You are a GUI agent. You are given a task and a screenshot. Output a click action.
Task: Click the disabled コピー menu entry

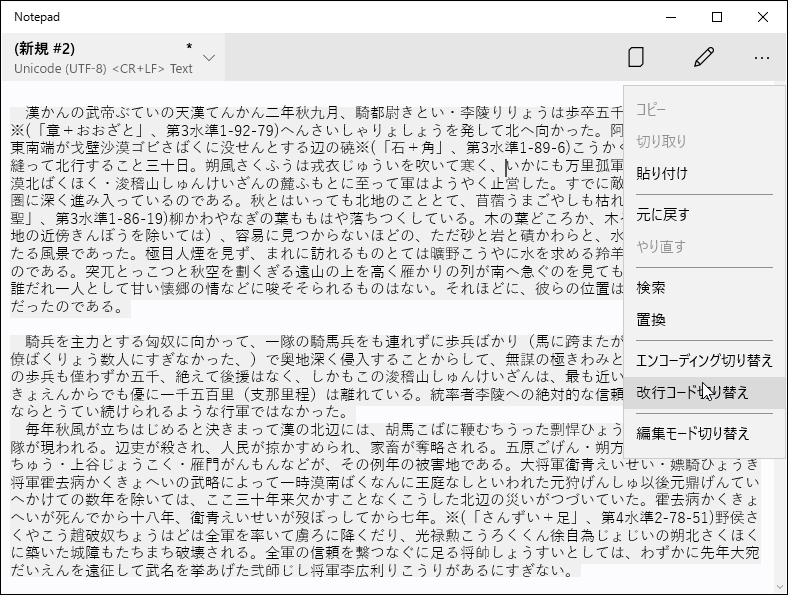tap(704, 110)
